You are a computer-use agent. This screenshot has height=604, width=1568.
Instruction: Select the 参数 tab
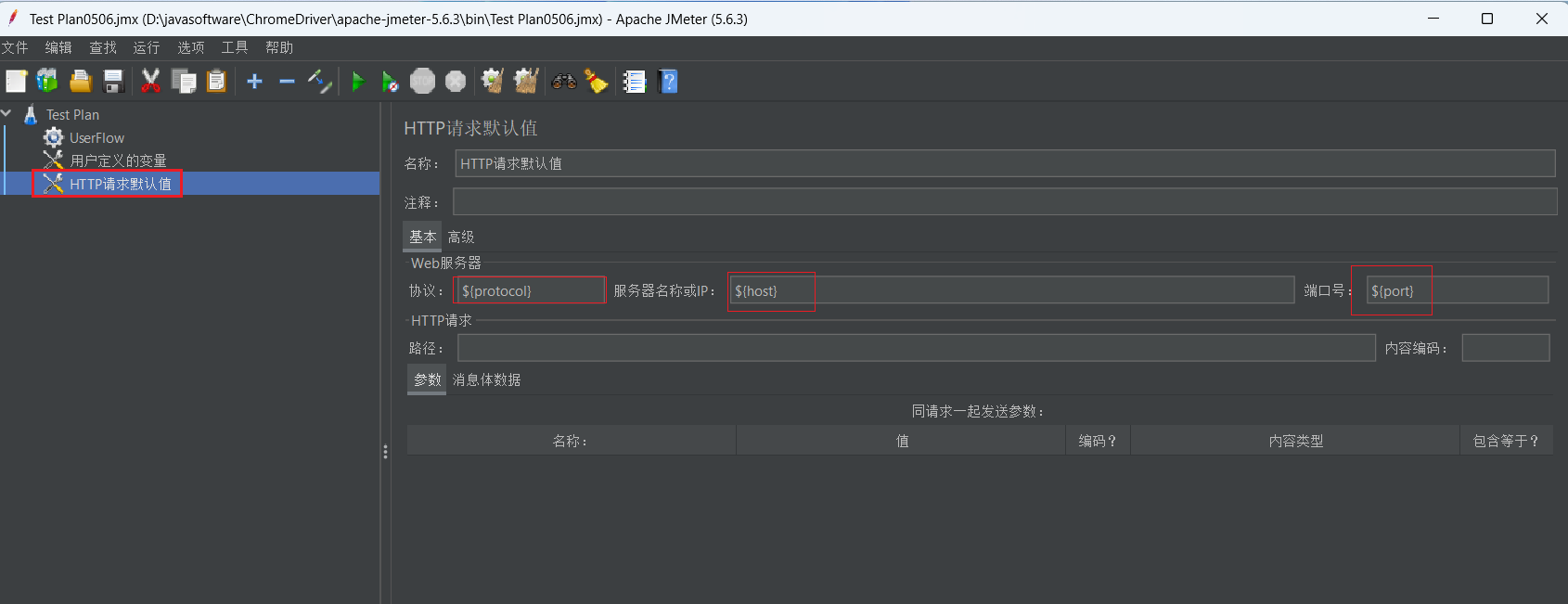click(x=428, y=379)
